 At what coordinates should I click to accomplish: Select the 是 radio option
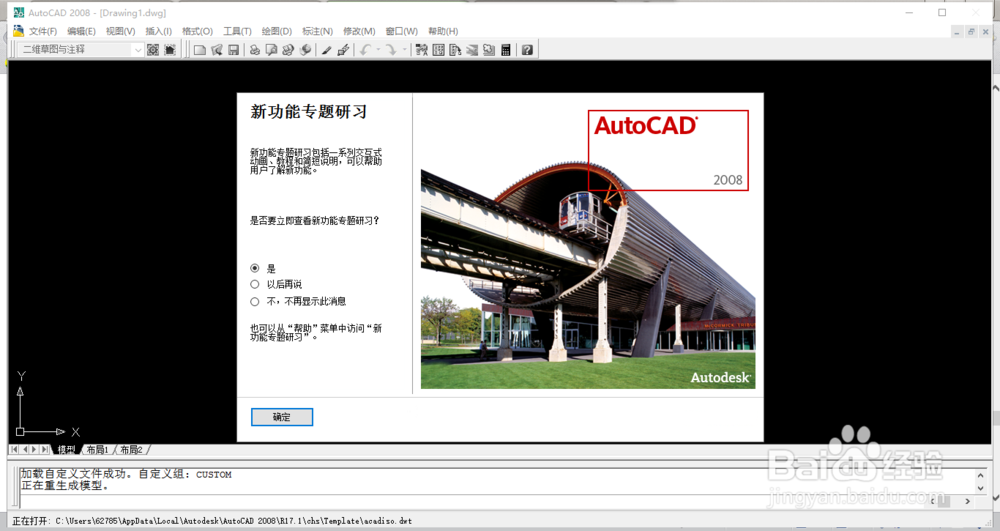(x=255, y=268)
